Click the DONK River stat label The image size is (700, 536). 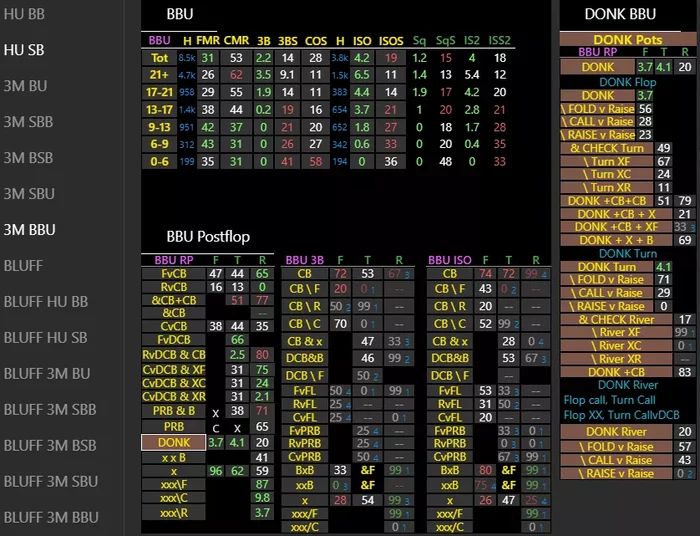click(616, 432)
